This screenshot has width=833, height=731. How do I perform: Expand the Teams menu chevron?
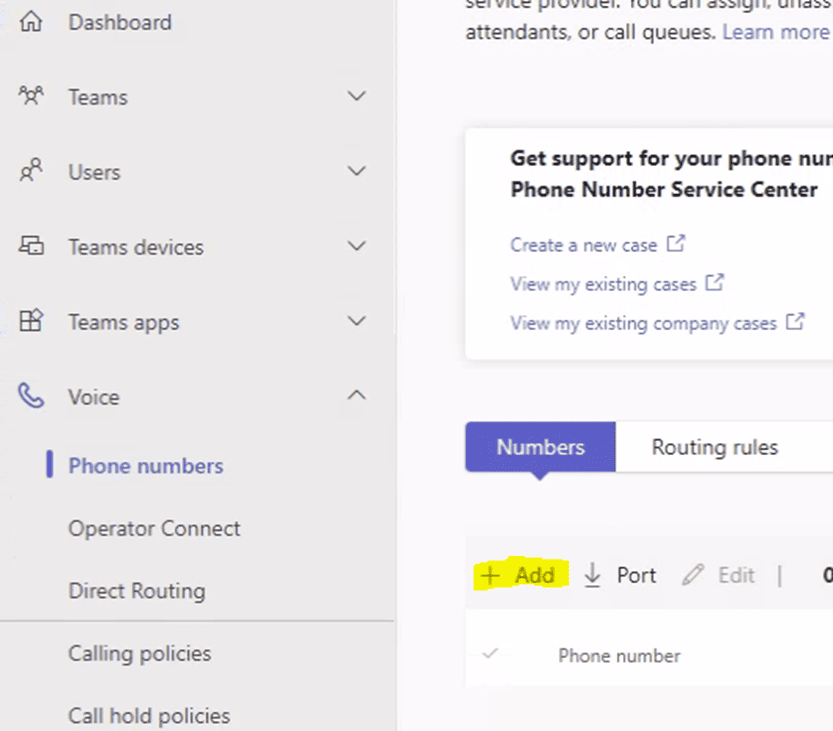coord(356,97)
